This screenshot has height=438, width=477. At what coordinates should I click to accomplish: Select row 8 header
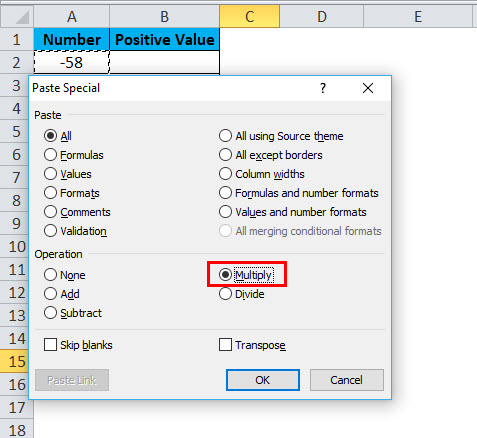coord(15,201)
